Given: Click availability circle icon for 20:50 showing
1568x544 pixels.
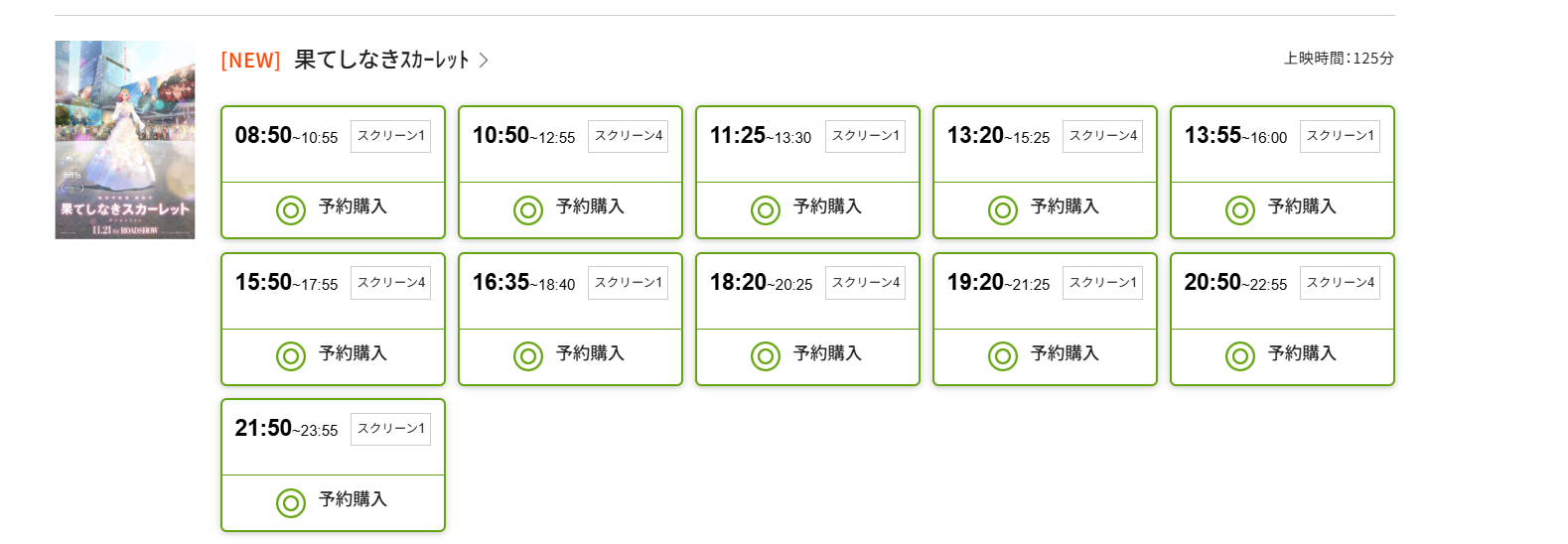Looking at the screenshot, I should (x=1240, y=356).
